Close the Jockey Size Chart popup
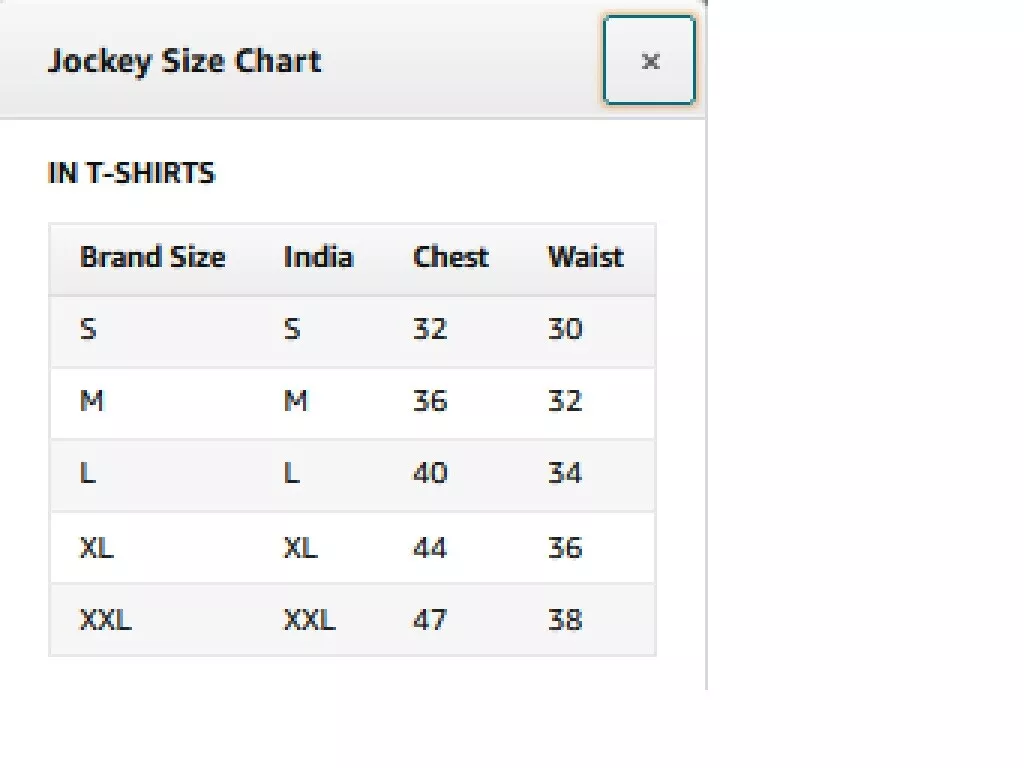Screen dimensions: 1024x768 coord(649,60)
